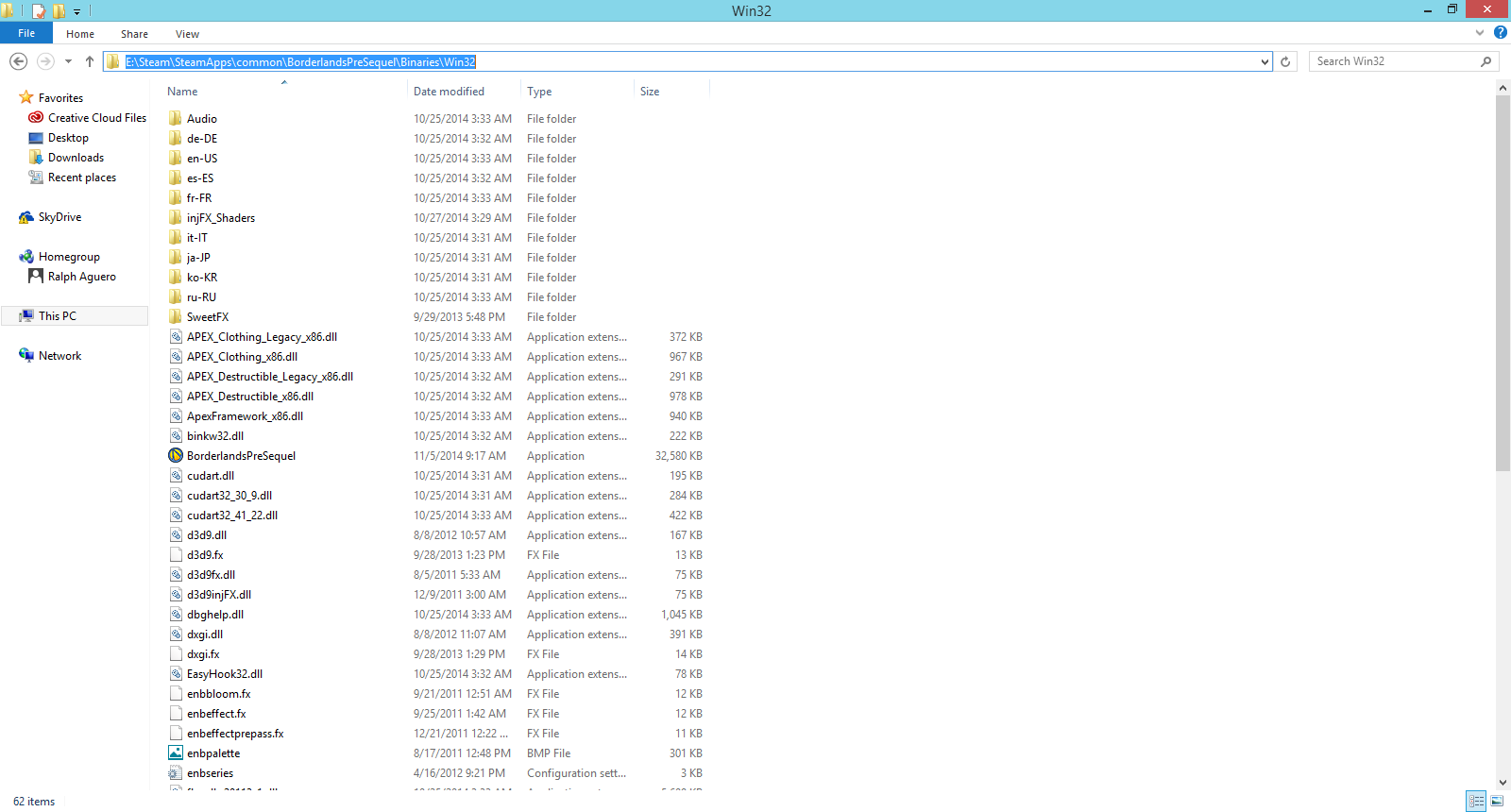The image size is (1511, 812).
Task: Click the Ralph Aguero user icon
Action: [36, 276]
